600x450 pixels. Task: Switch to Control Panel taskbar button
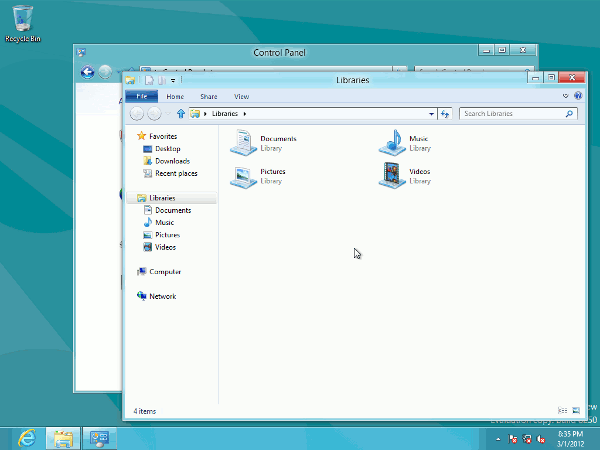[x=99, y=439]
